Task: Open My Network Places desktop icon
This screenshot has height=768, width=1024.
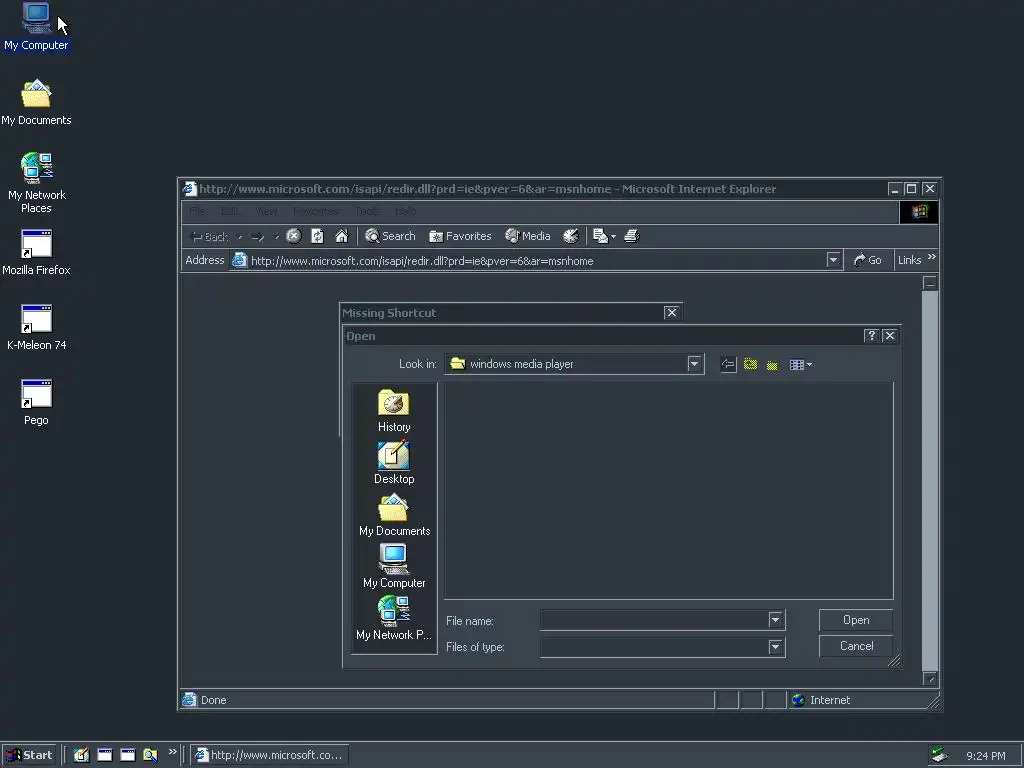Action: coord(36,183)
